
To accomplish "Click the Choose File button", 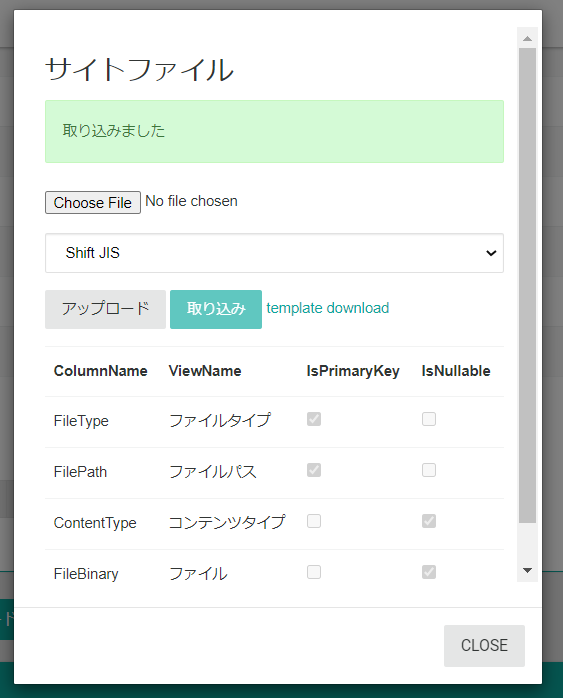I will click(x=93, y=203).
